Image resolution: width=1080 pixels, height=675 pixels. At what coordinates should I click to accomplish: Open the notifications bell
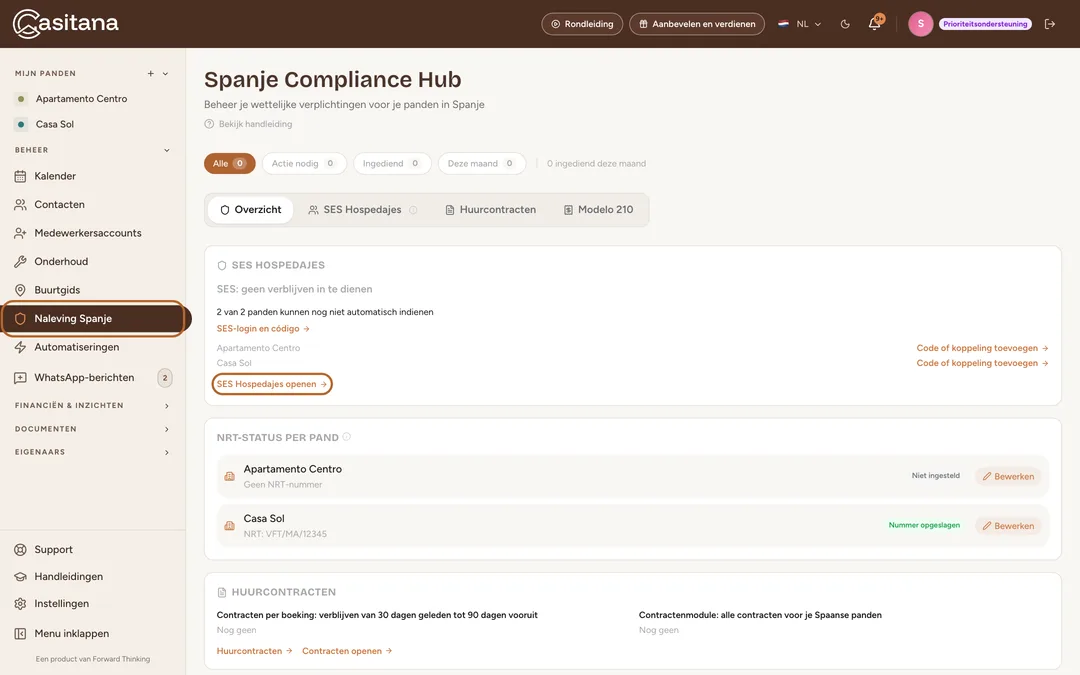(874, 23)
